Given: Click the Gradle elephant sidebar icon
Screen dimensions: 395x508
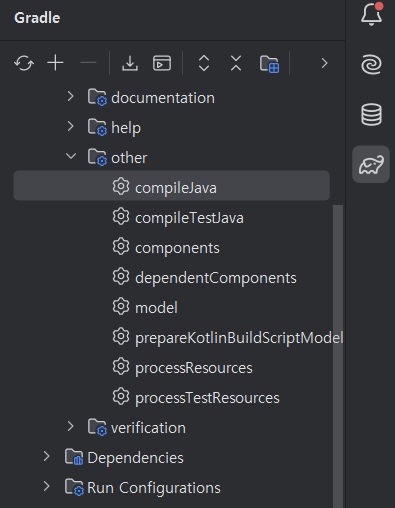Looking at the screenshot, I should pos(371,165).
